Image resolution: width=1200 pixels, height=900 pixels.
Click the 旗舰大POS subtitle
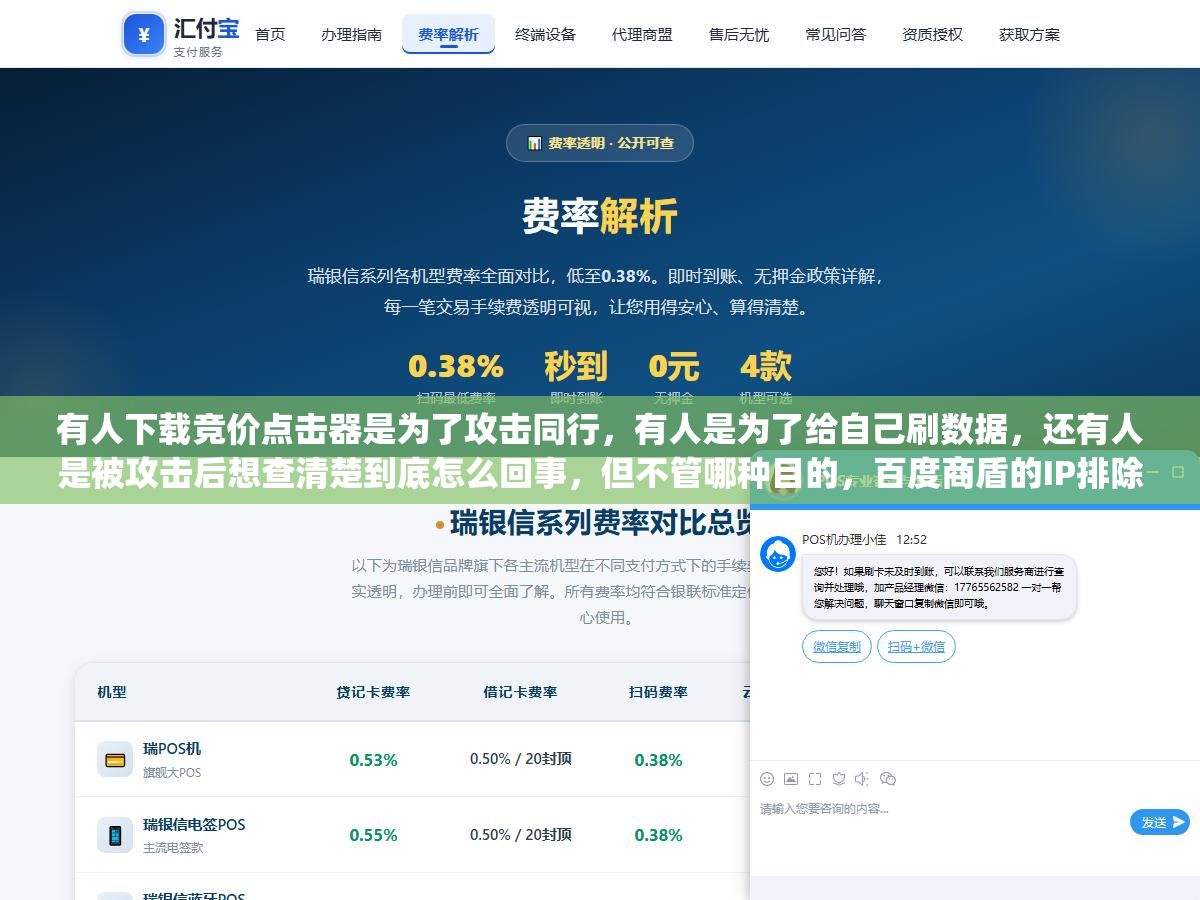172,772
